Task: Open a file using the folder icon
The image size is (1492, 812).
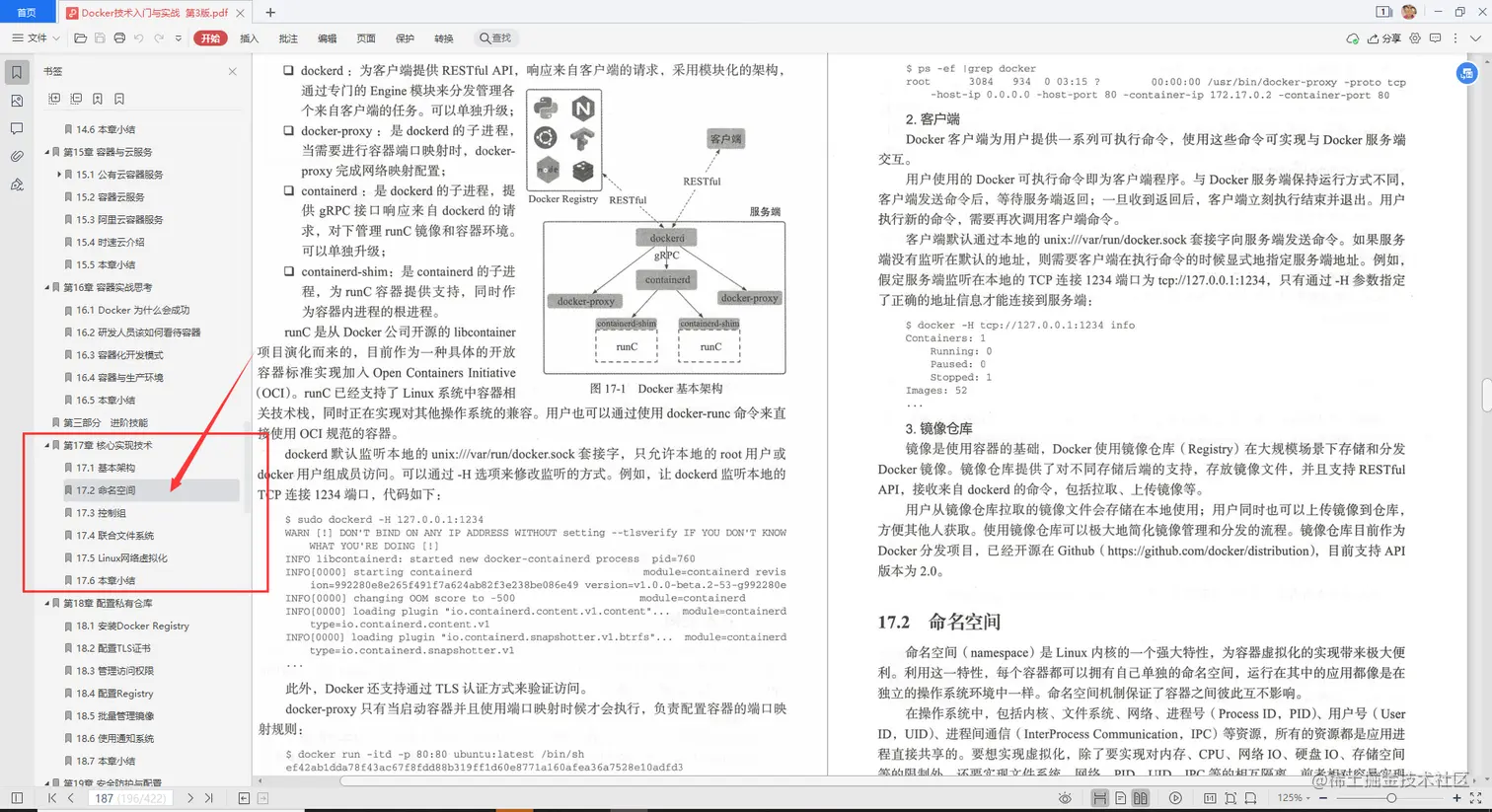Action: point(81,37)
